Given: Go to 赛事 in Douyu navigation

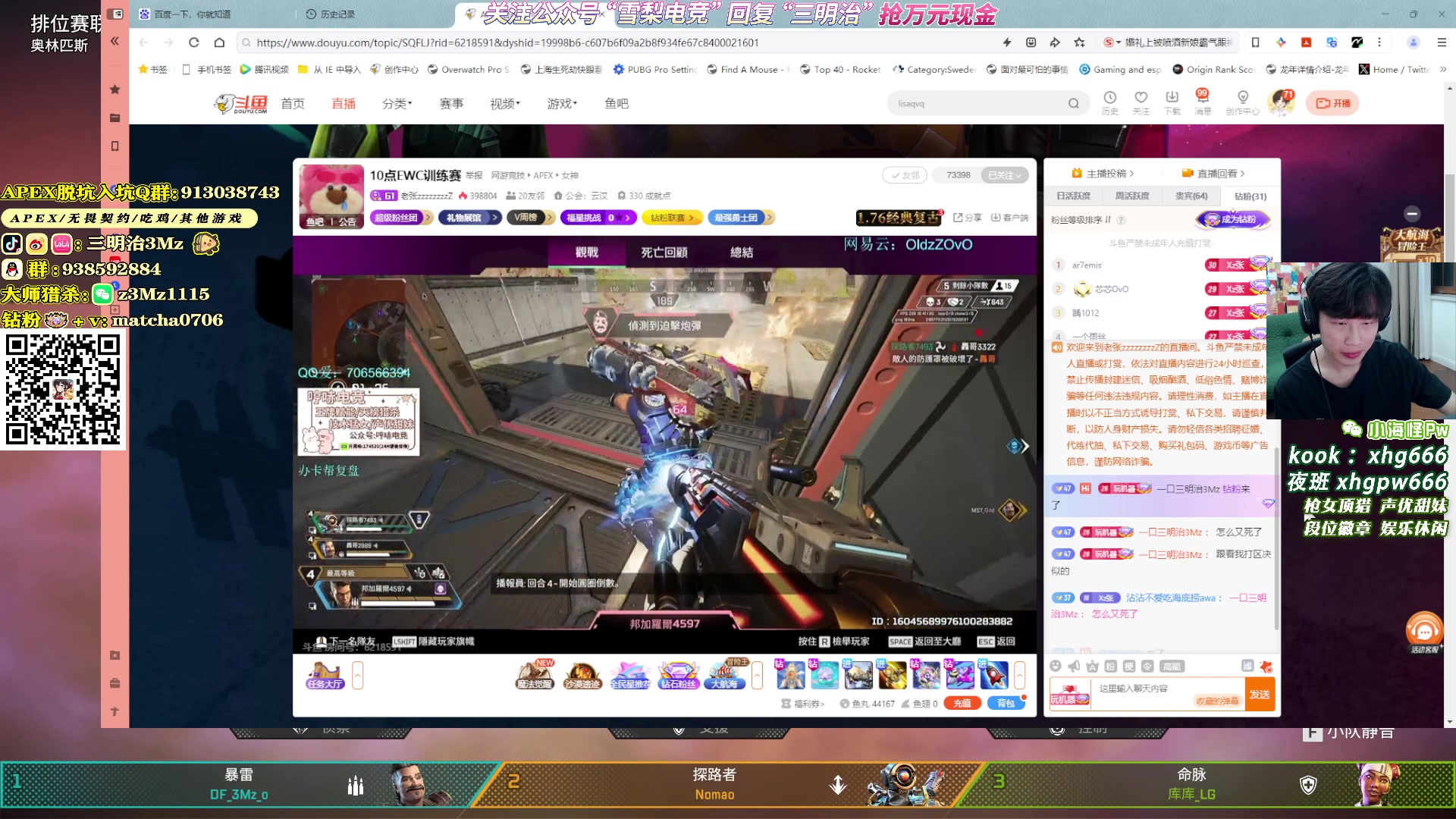Looking at the screenshot, I should click(451, 103).
